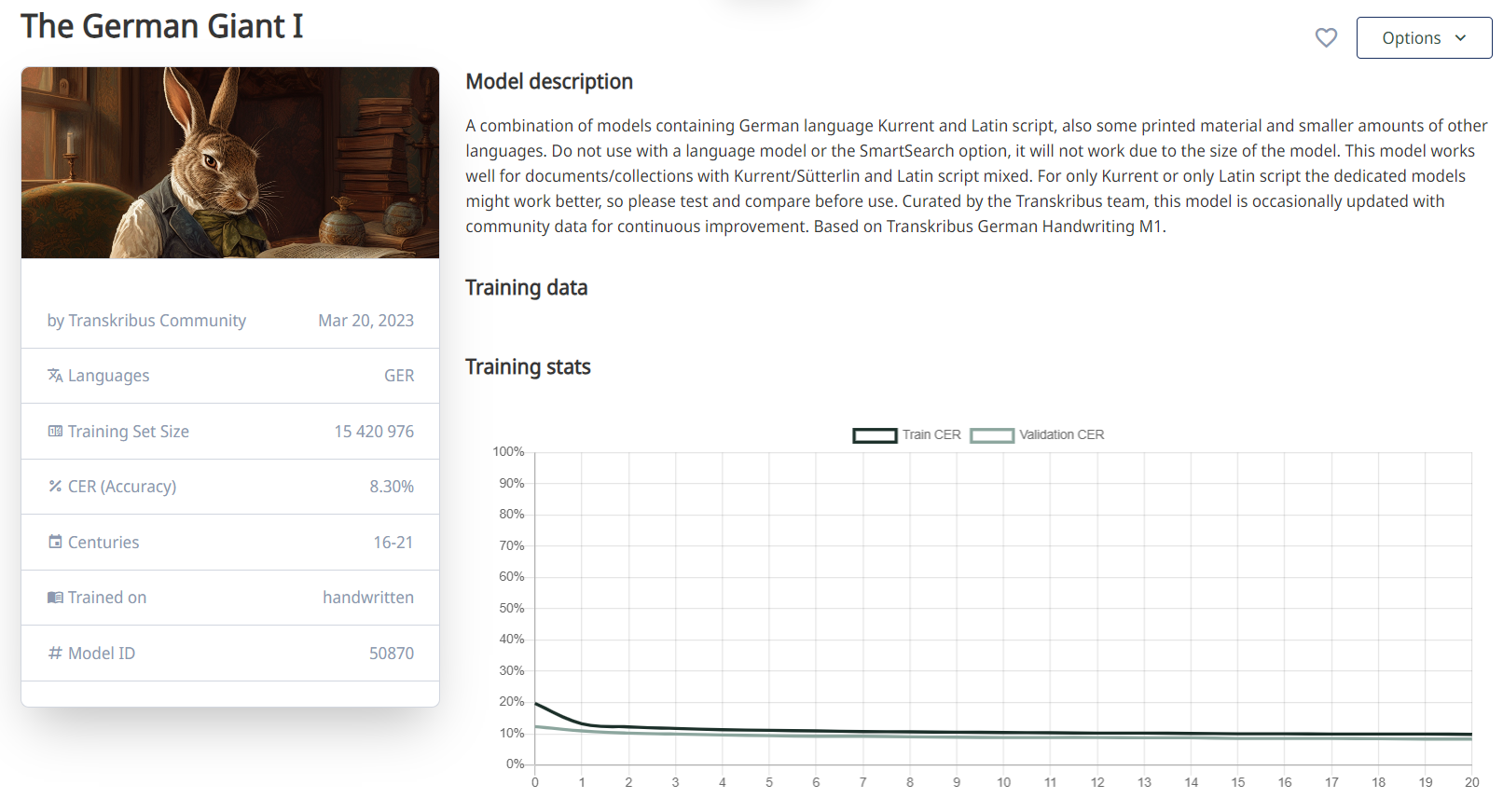Open the Options dropdown
The image size is (1503, 812).
(1423, 38)
